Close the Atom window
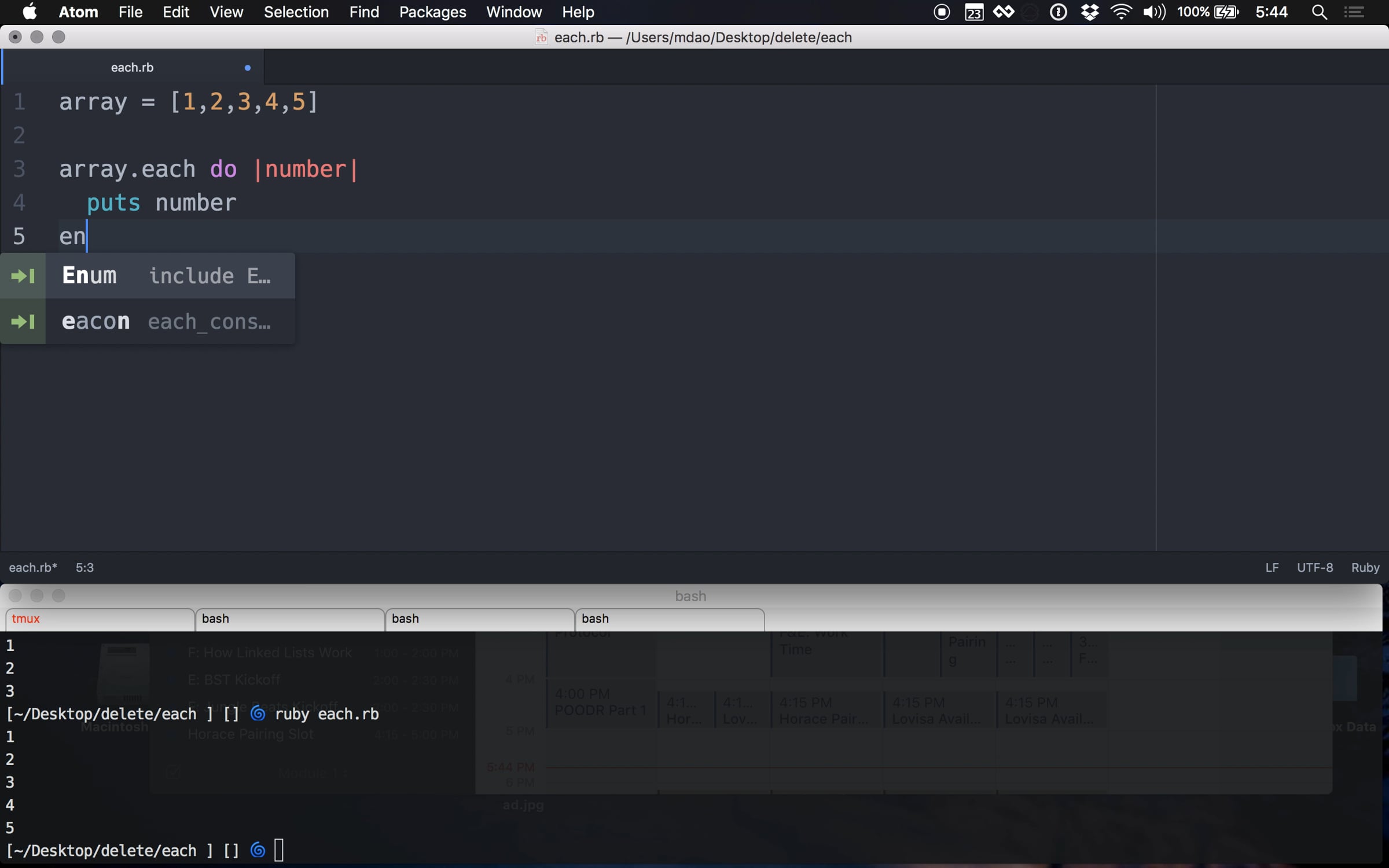Screen dimensions: 1389x868 pos(15,37)
